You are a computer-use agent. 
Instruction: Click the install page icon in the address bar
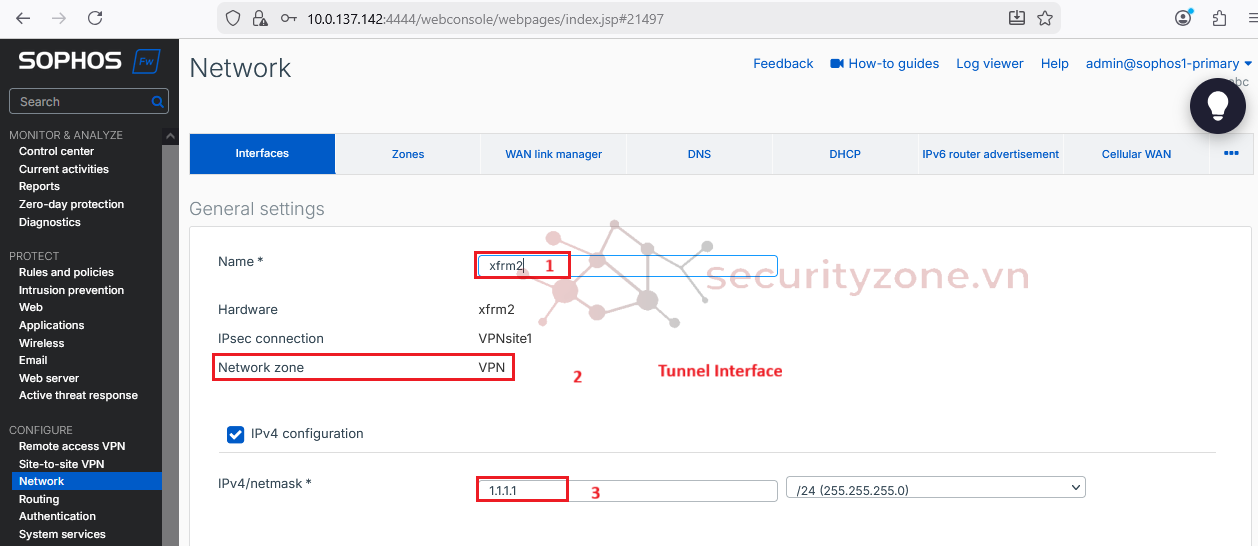(1017, 18)
